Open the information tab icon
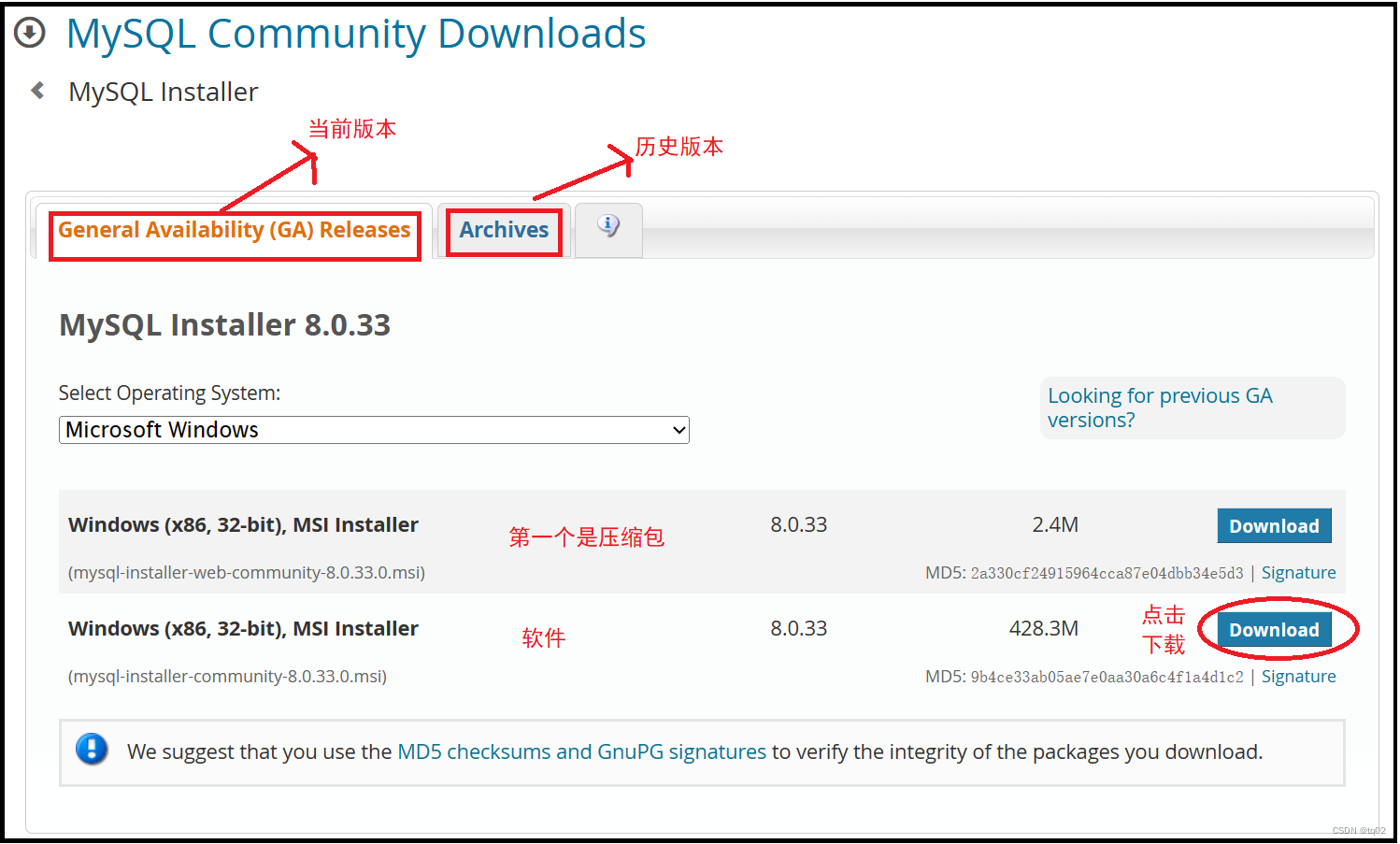This screenshot has width=1400, height=844. coord(608,225)
